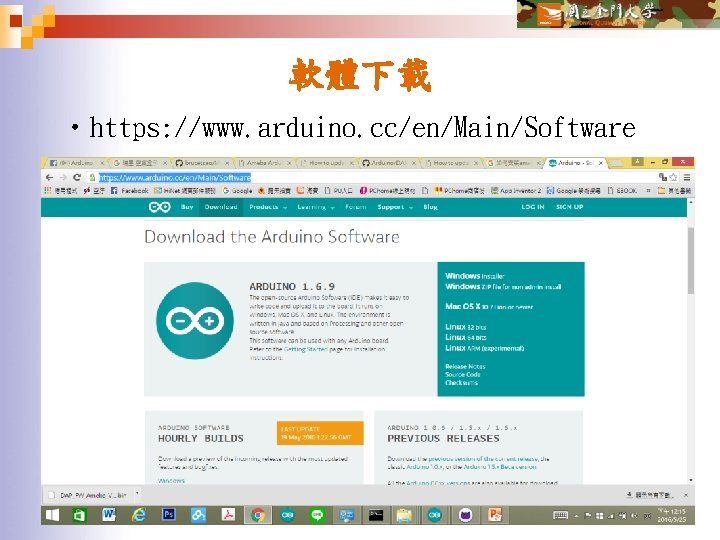The height and width of the screenshot is (540, 720).
Task: Open the Google bookmark
Action: tap(237, 191)
